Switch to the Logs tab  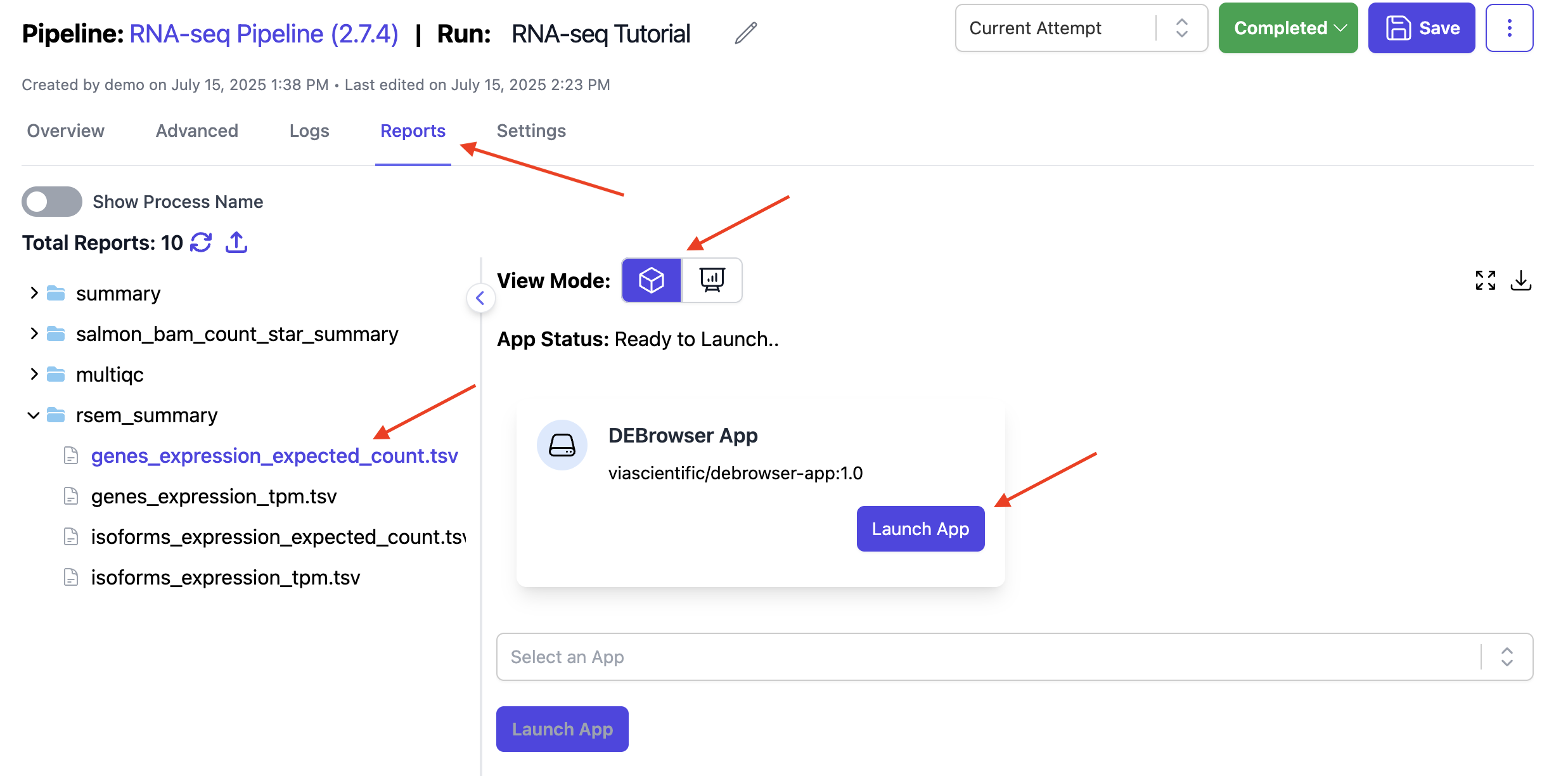pyautogui.click(x=309, y=131)
